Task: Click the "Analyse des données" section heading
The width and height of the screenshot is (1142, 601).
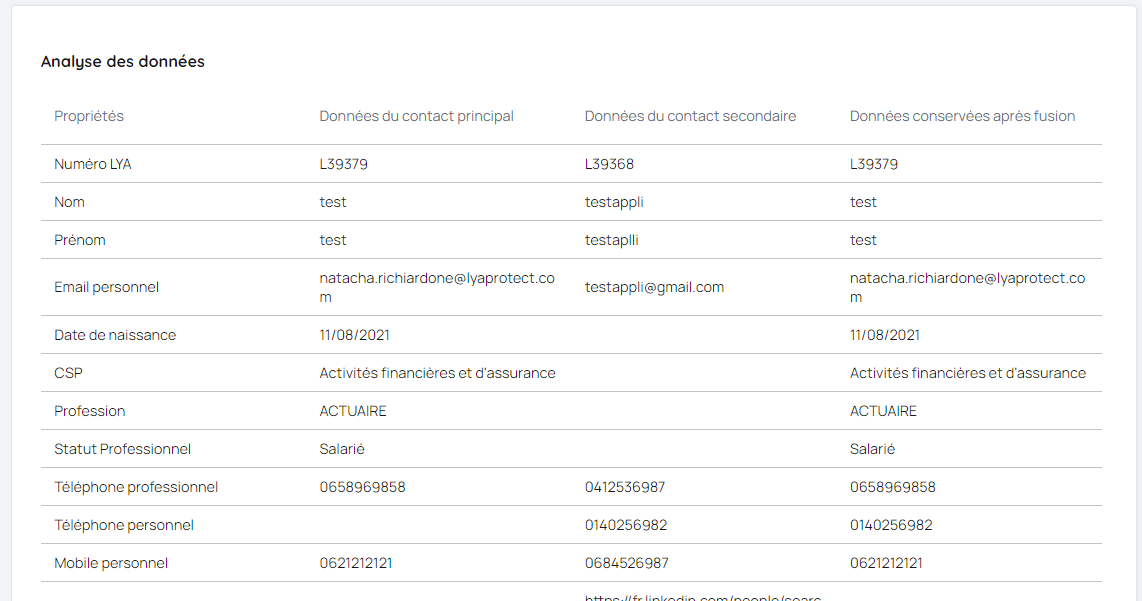Action: coord(122,62)
